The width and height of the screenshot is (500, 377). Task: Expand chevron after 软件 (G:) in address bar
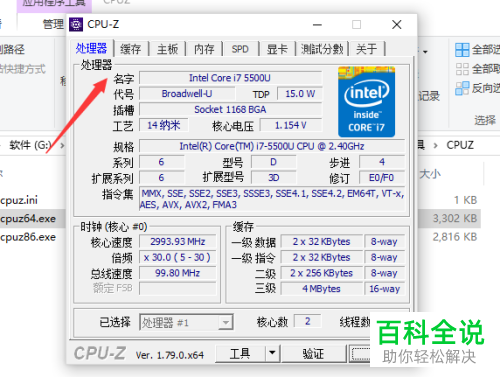pyautogui.click(x=62, y=145)
